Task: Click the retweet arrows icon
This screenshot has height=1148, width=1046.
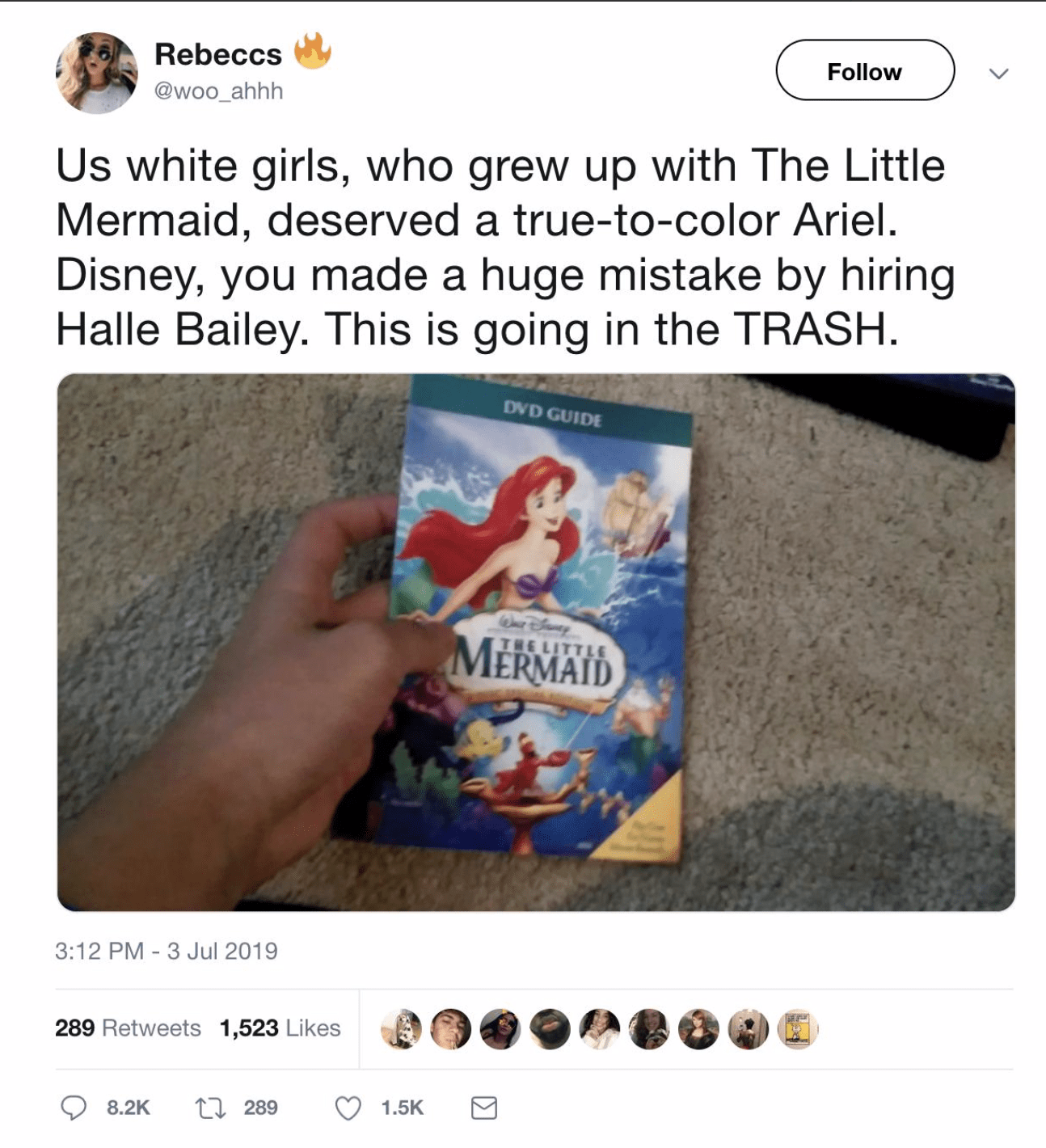Action: coord(211,1108)
